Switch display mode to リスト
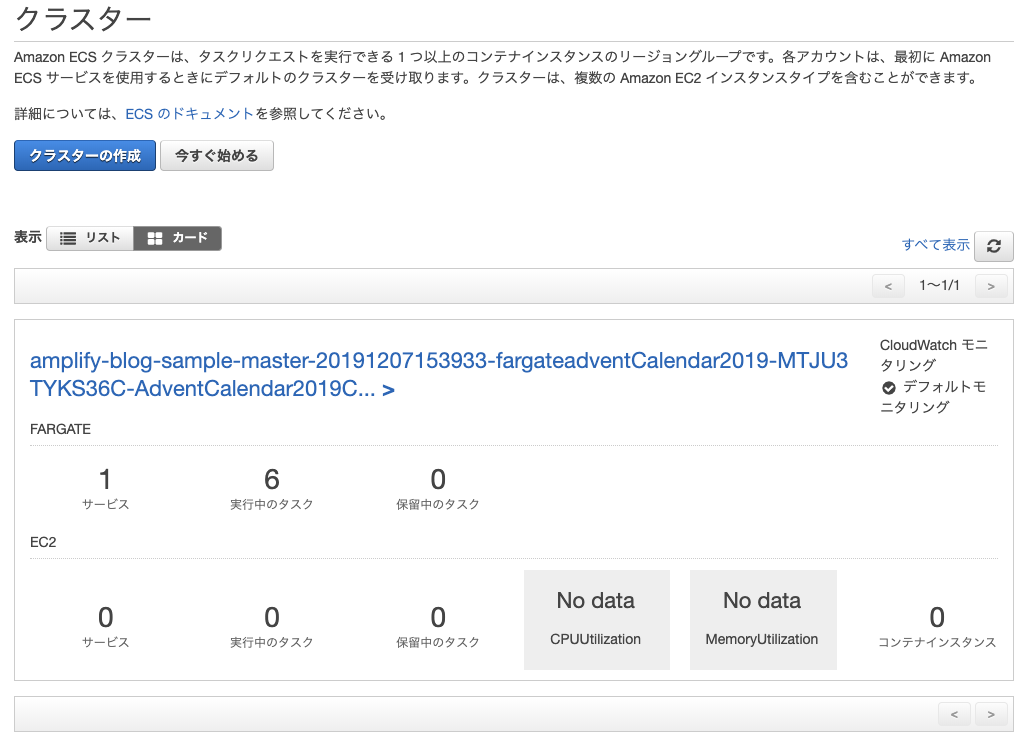 [x=90, y=238]
